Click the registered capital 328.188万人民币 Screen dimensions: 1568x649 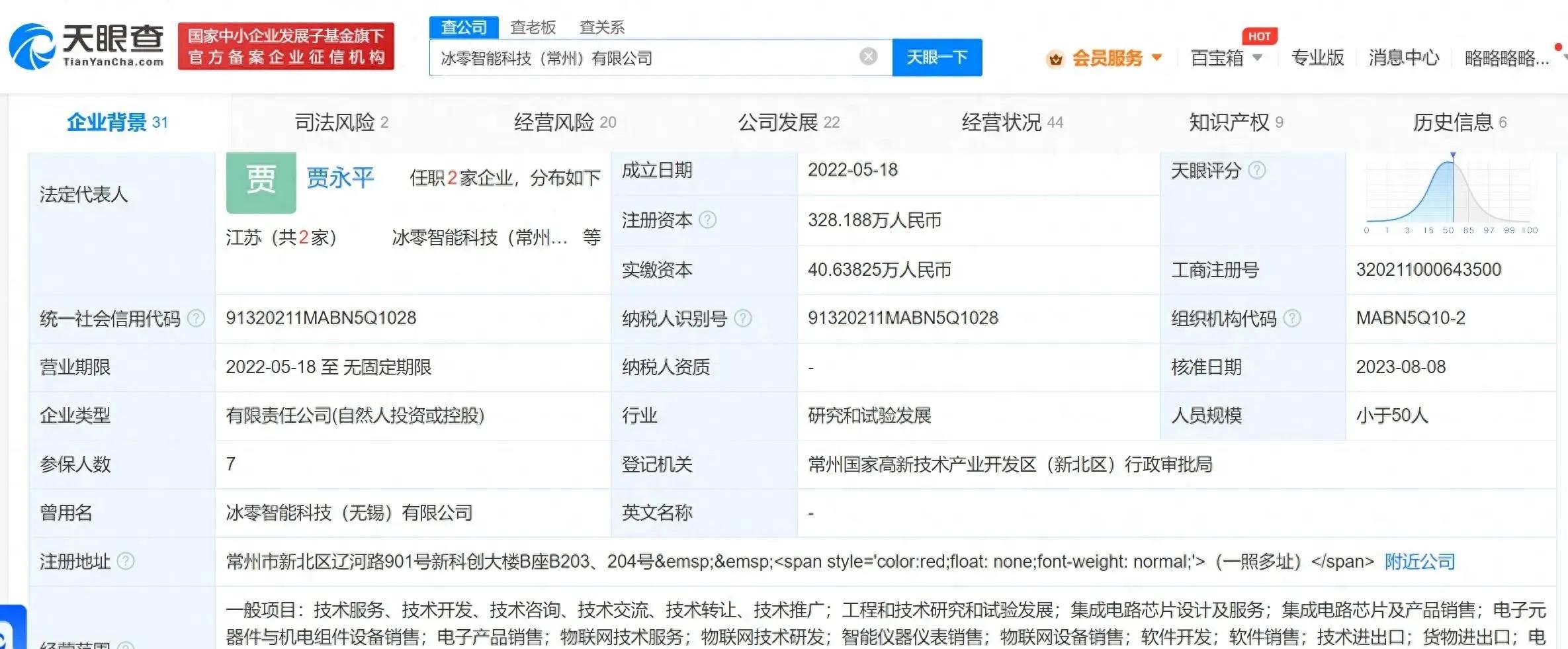coord(875,220)
